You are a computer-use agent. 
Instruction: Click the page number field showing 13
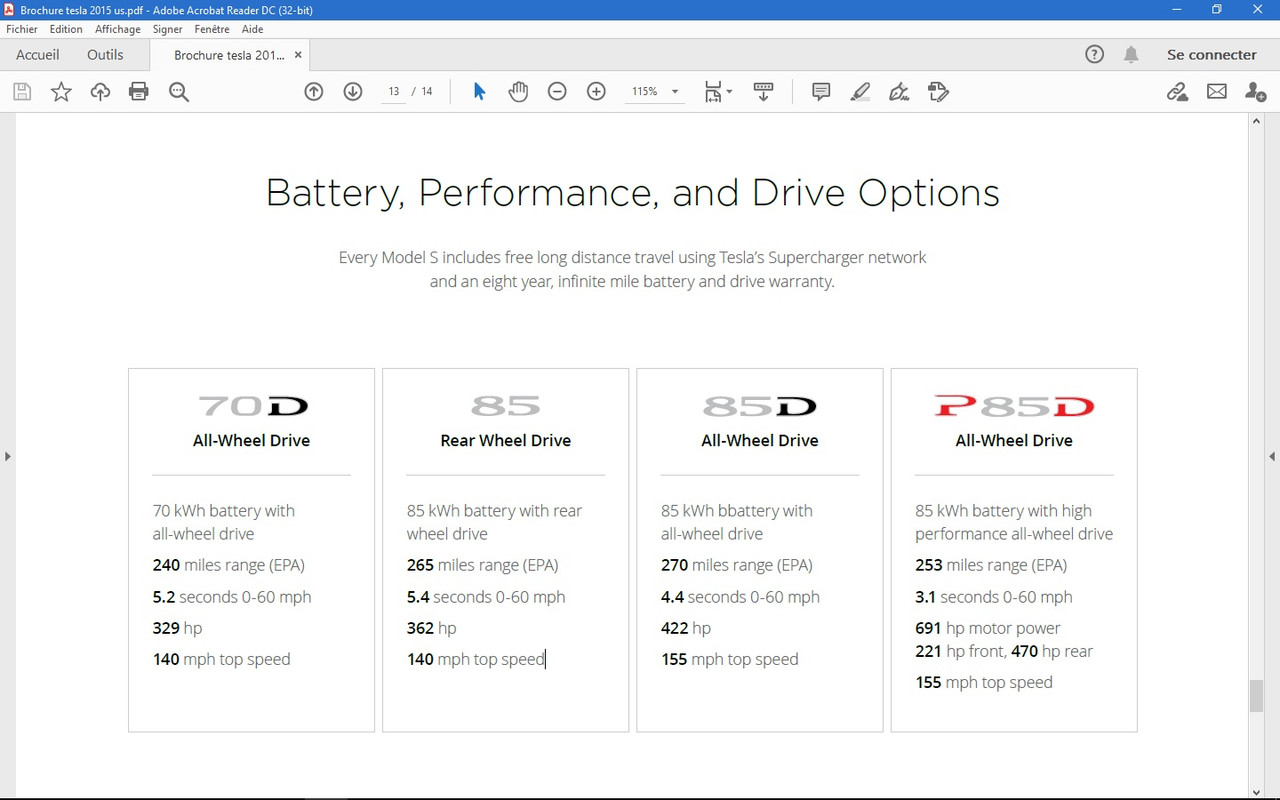394,92
